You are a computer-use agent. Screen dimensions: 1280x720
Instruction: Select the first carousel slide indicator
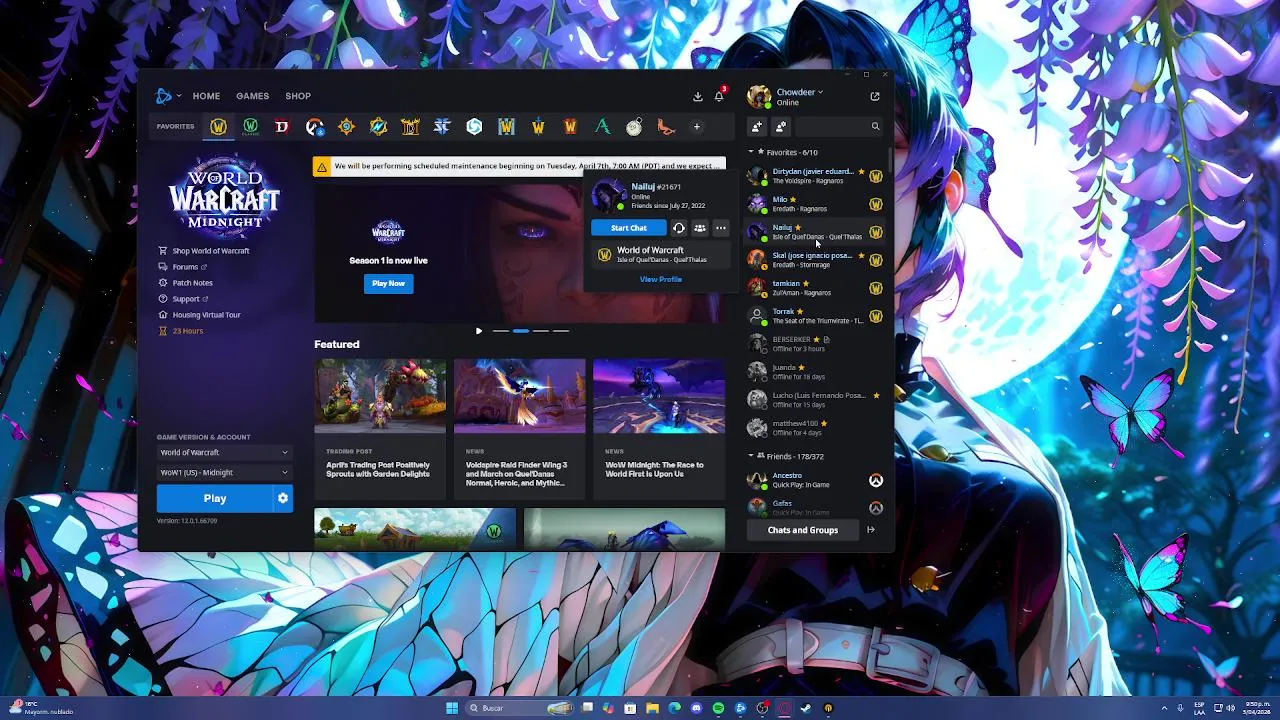[x=500, y=331]
